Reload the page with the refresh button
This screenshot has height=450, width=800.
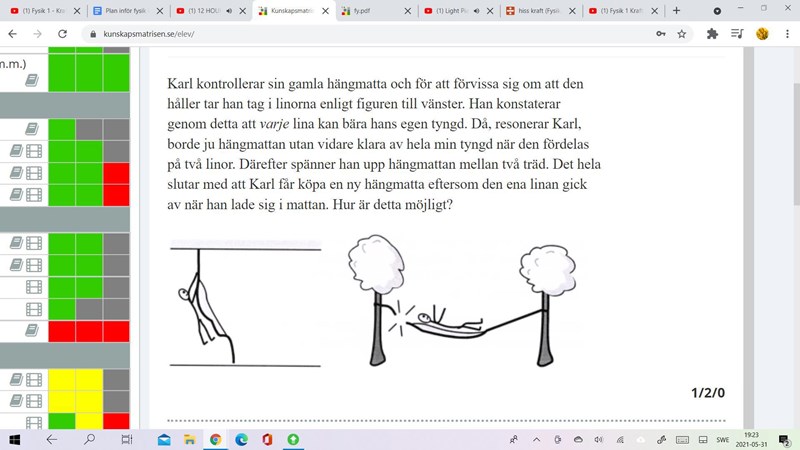62,33
